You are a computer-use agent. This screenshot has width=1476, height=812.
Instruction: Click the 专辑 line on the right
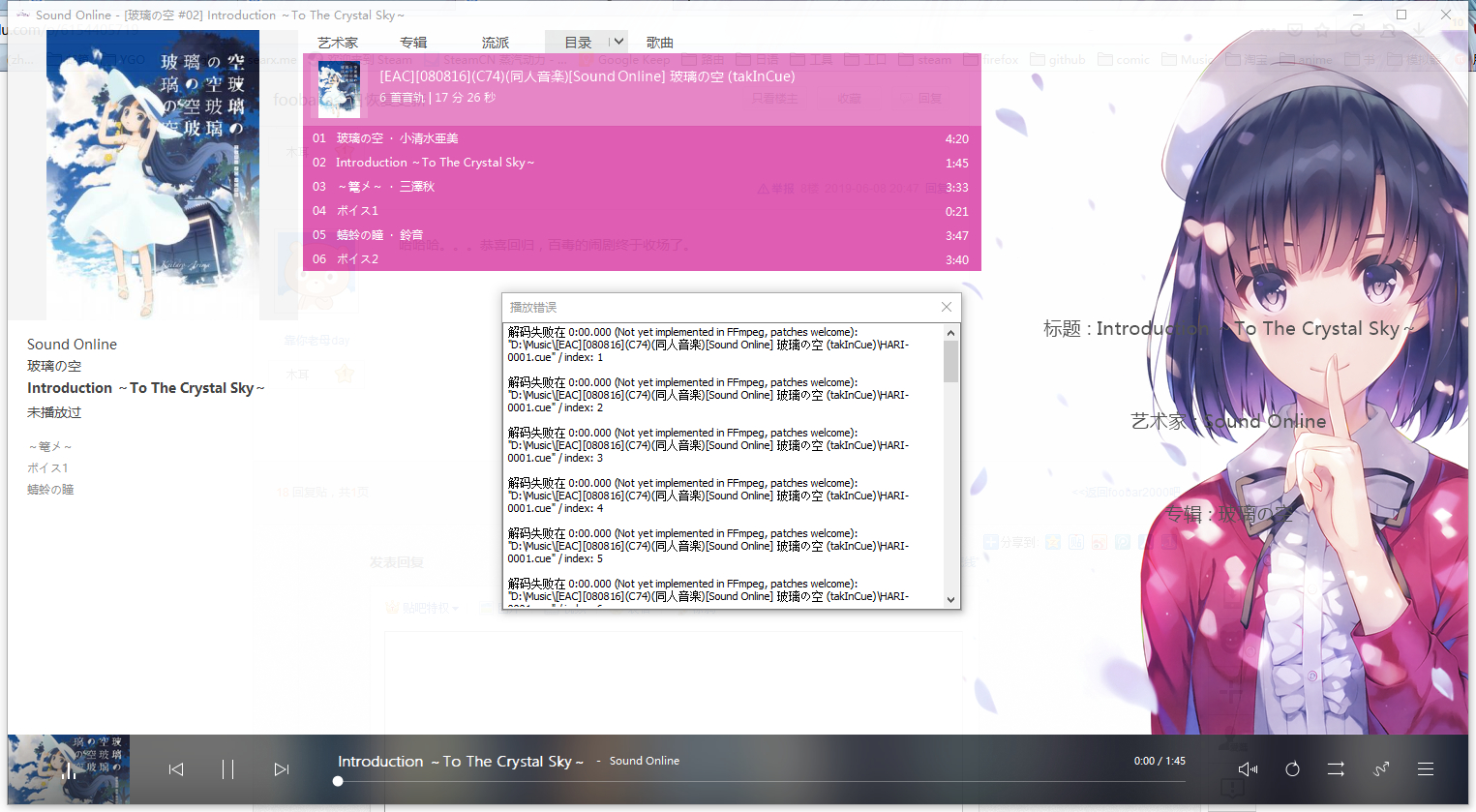pyautogui.click(x=1228, y=514)
